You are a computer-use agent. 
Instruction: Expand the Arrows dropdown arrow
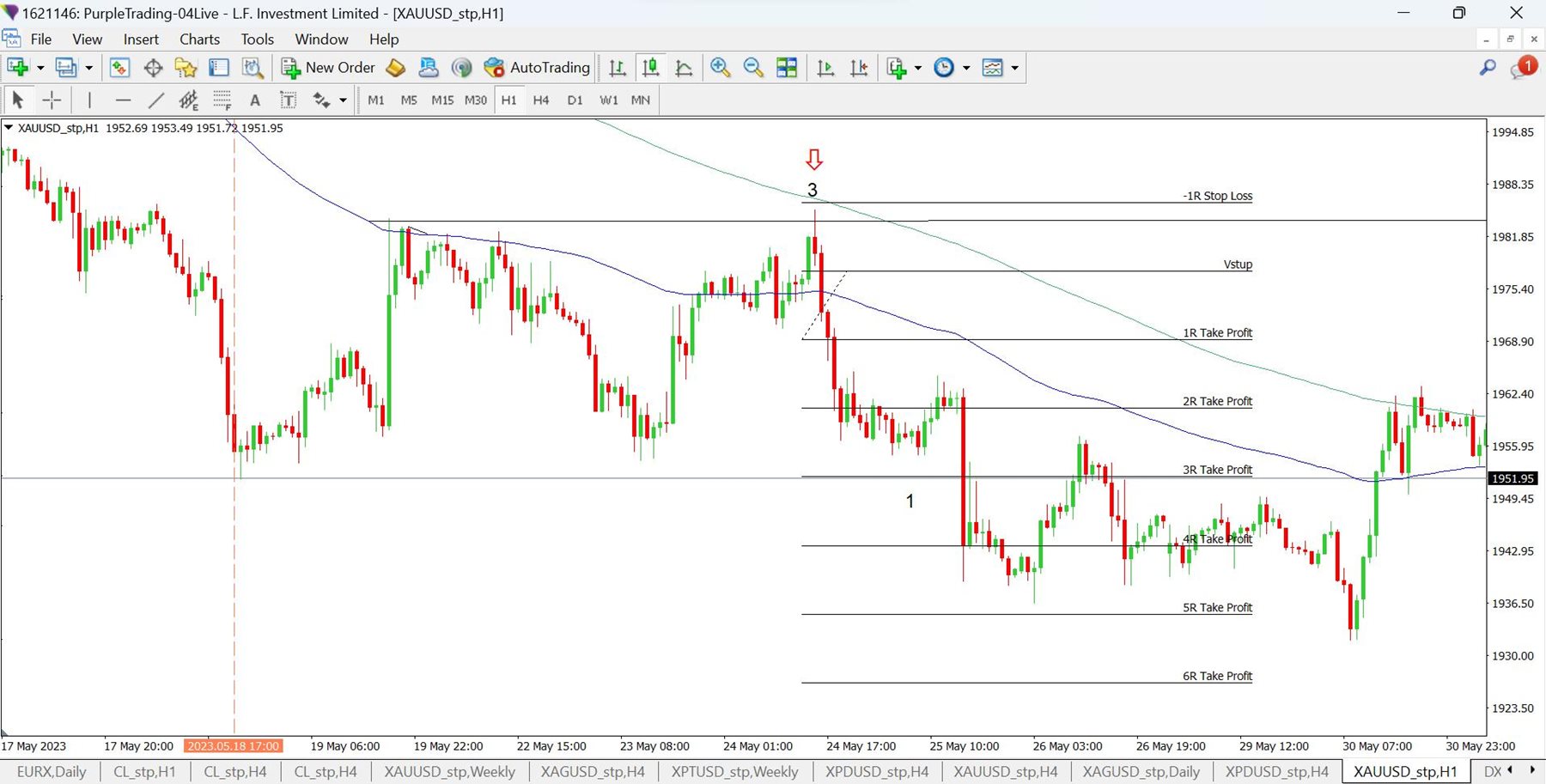click(343, 100)
